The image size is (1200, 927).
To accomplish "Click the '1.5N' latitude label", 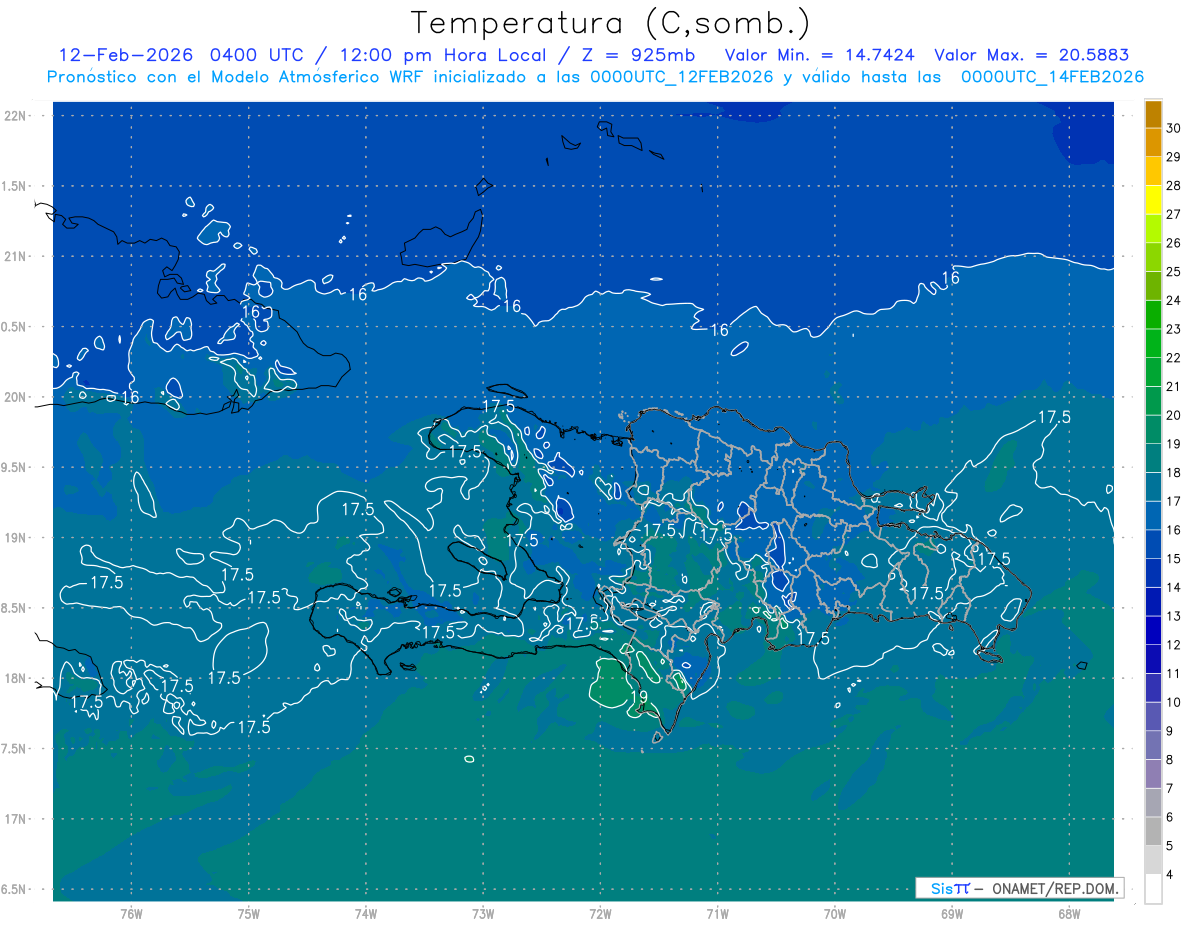I will (x=15, y=186).
